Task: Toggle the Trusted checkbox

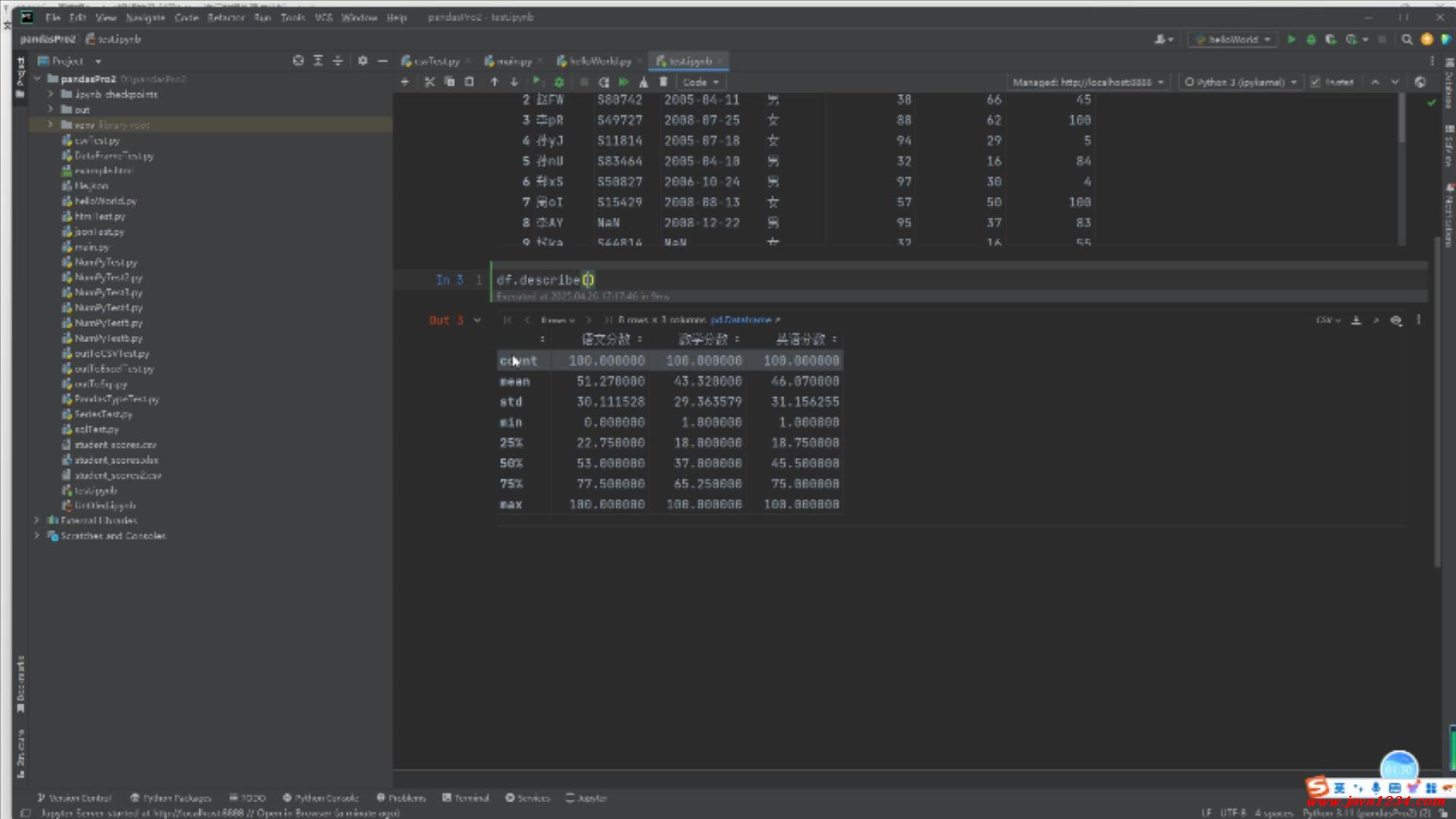Action: click(x=1316, y=82)
